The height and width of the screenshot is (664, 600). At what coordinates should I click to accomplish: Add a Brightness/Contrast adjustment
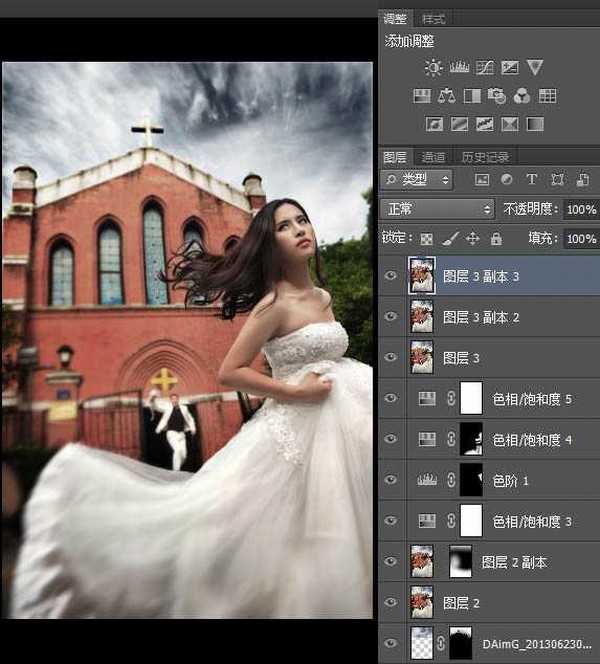pyautogui.click(x=433, y=68)
